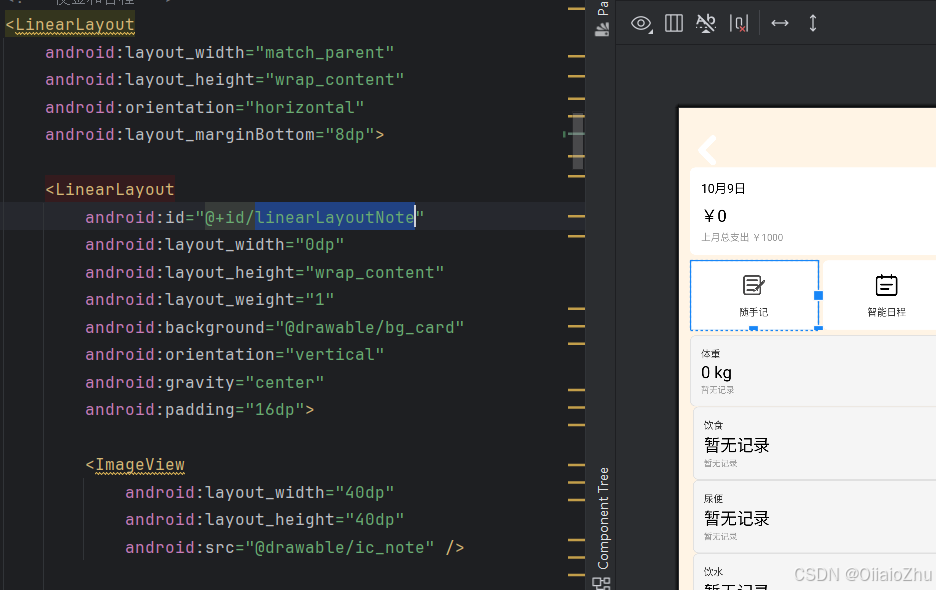This screenshot has width=936, height=590.
Task: Click the clear weights icon with red x
Action: 739,23
